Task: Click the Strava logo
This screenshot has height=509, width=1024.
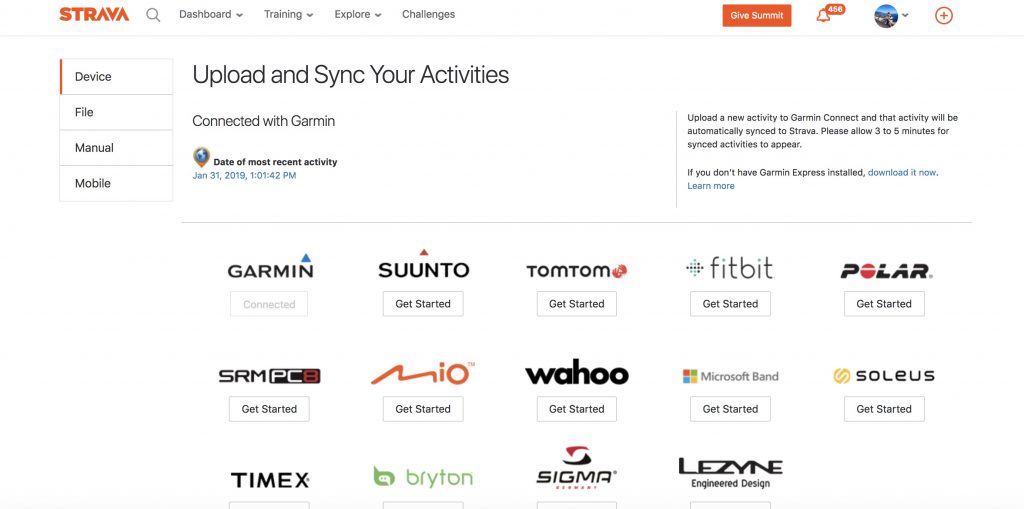Action: 94,14
